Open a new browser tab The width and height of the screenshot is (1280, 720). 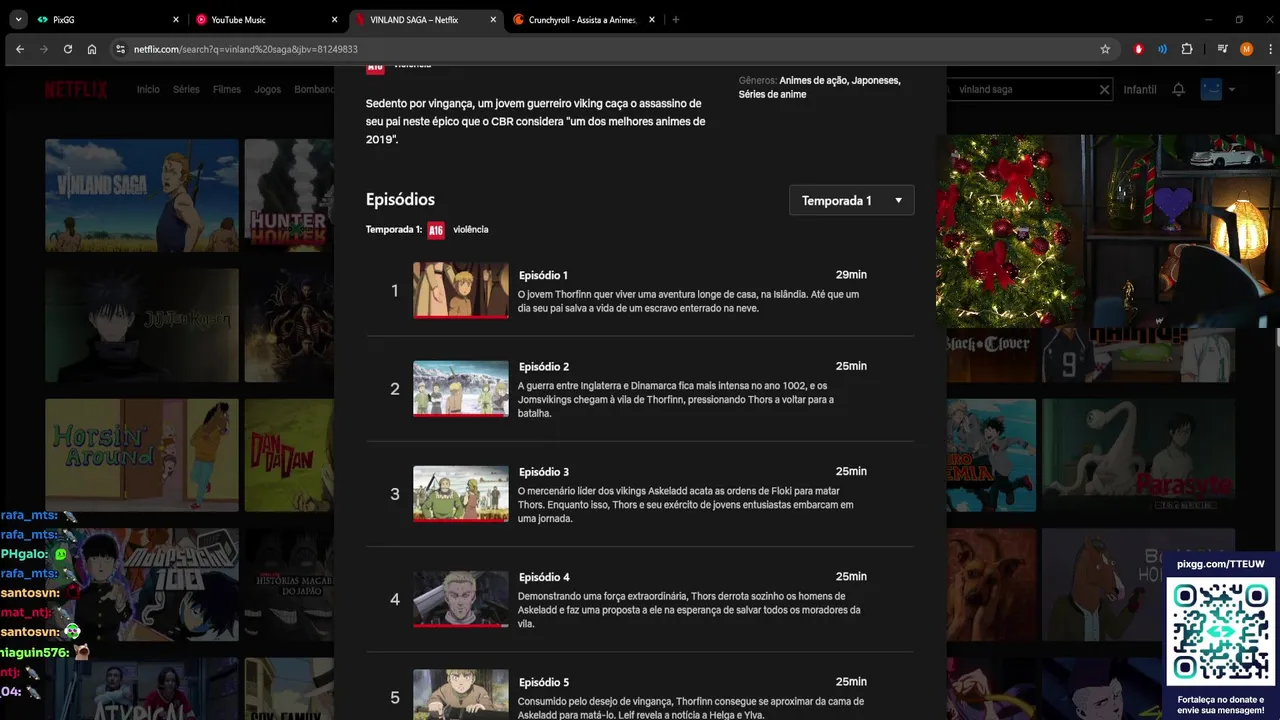tap(676, 19)
